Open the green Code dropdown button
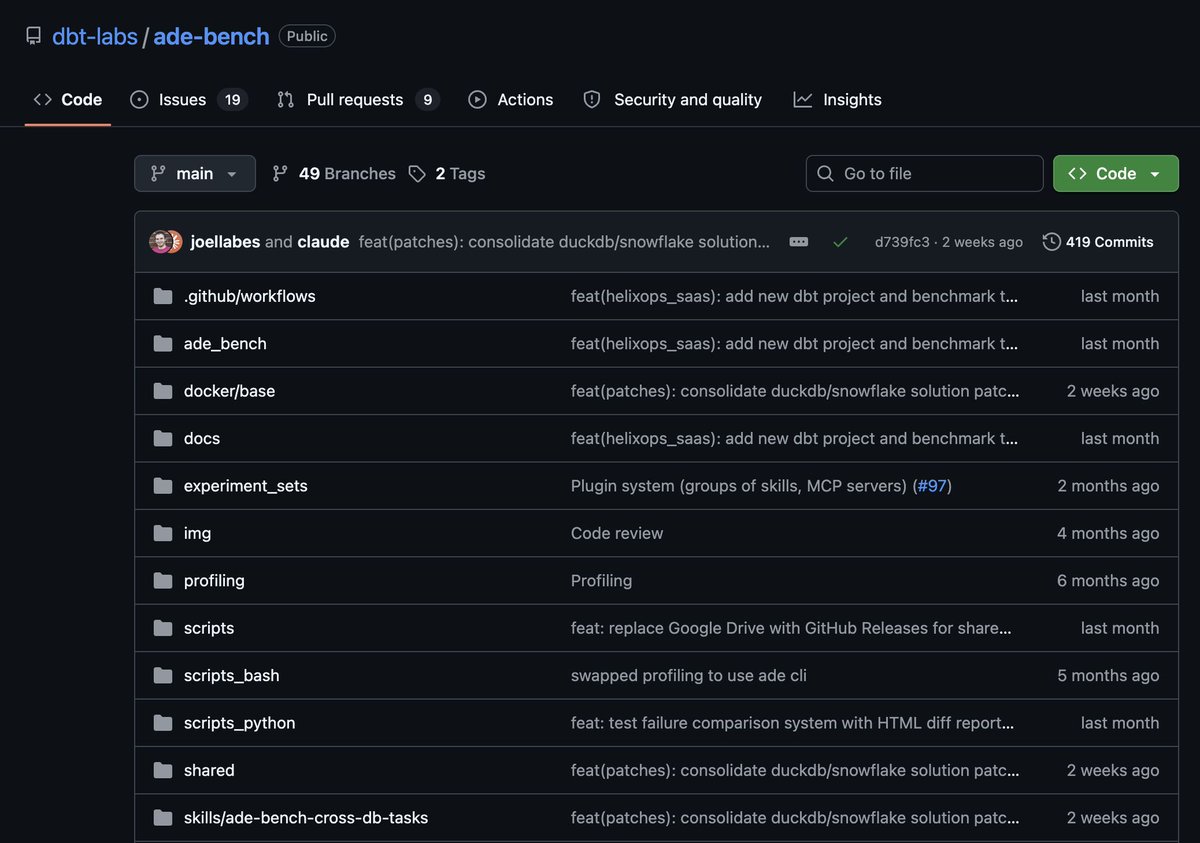Image resolution: width=1200 pixels, height=843 pixels. point(1115,173)
